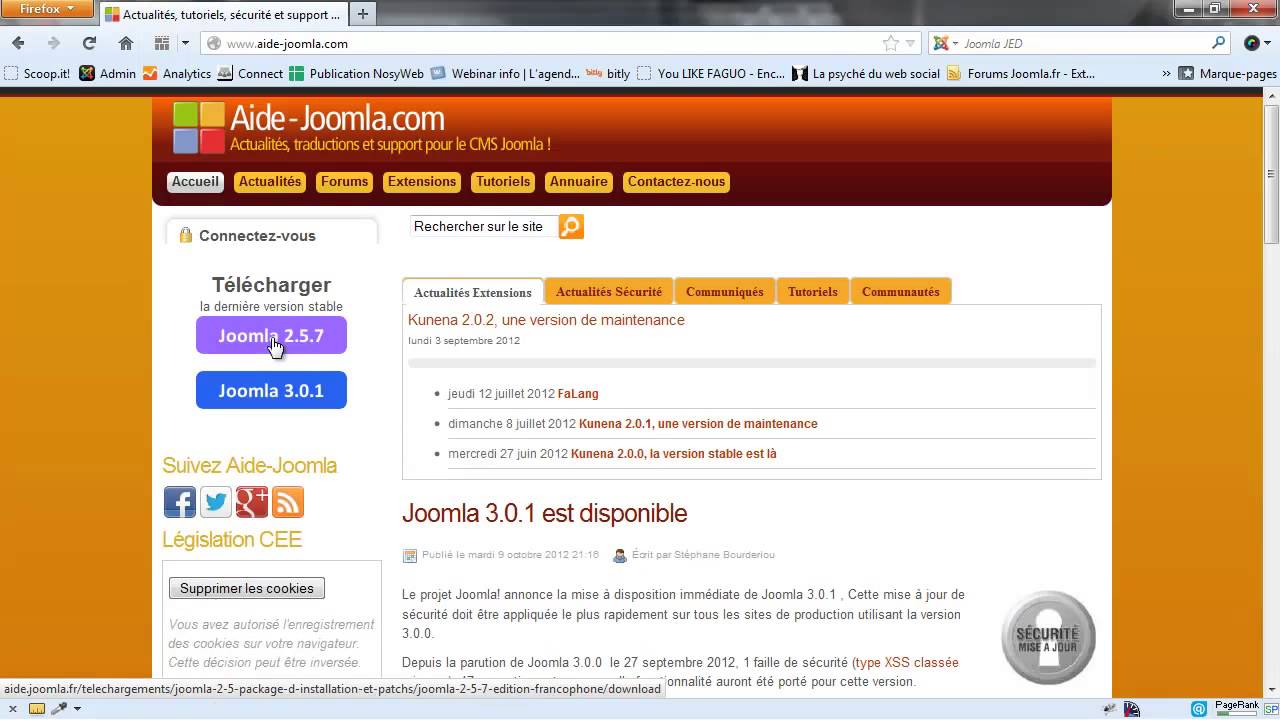Open Kunena 2.0.2 maintenance article
The height and width of the screenshot is (720, 1280).
pyautogui.click(x=546, y=320)
